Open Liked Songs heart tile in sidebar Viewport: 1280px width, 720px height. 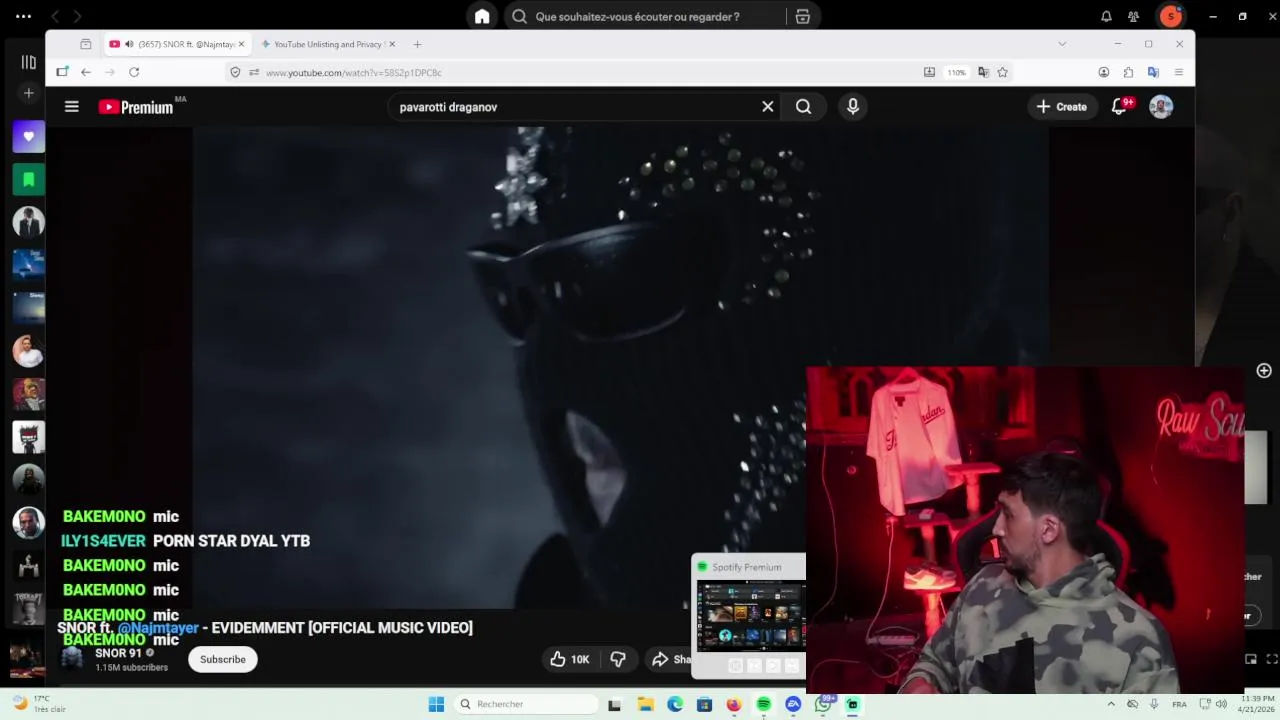coord(28,136)
